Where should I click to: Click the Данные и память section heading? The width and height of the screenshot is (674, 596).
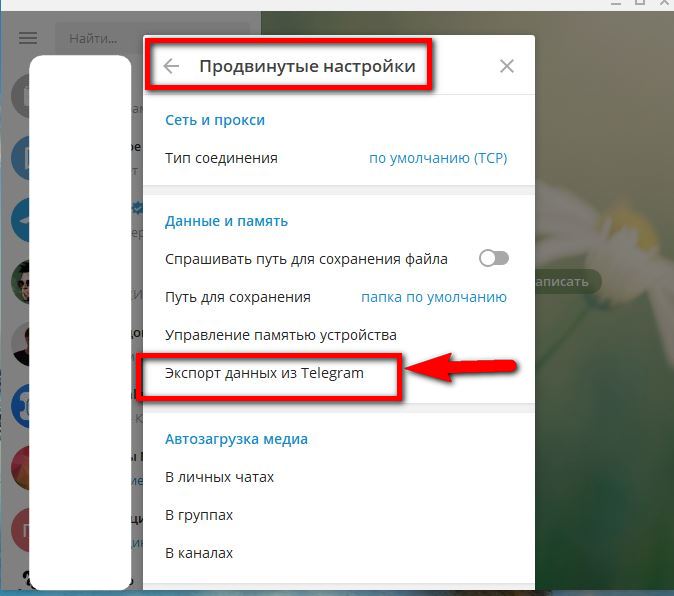[227, 221]
